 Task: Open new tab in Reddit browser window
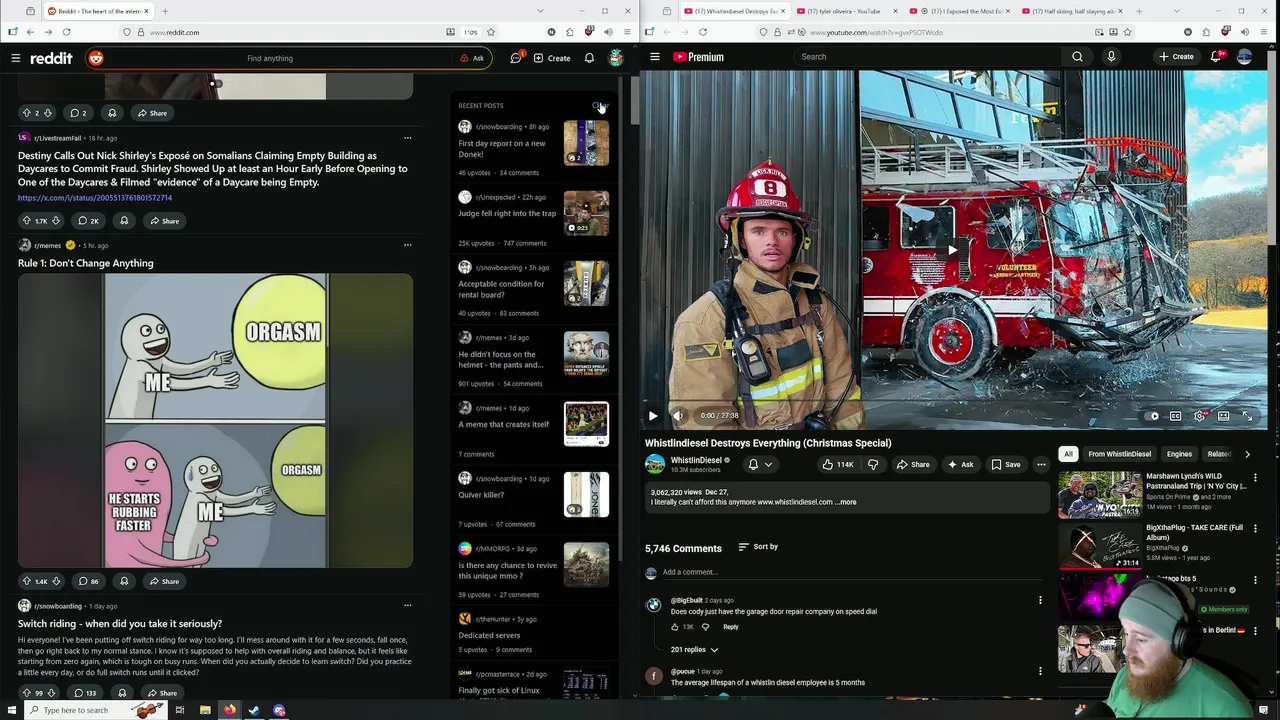coord(165,11)
